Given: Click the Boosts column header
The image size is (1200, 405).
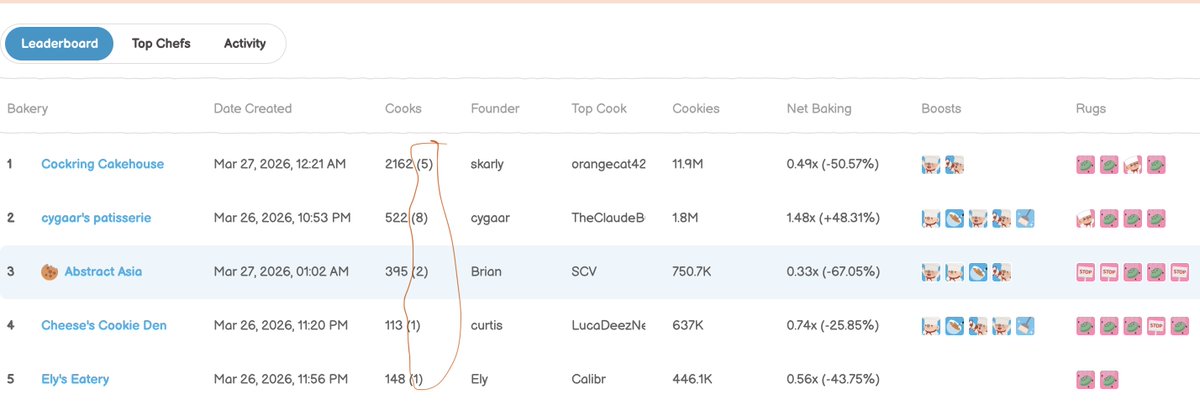Looking at the screenshot, I should 941,109.
